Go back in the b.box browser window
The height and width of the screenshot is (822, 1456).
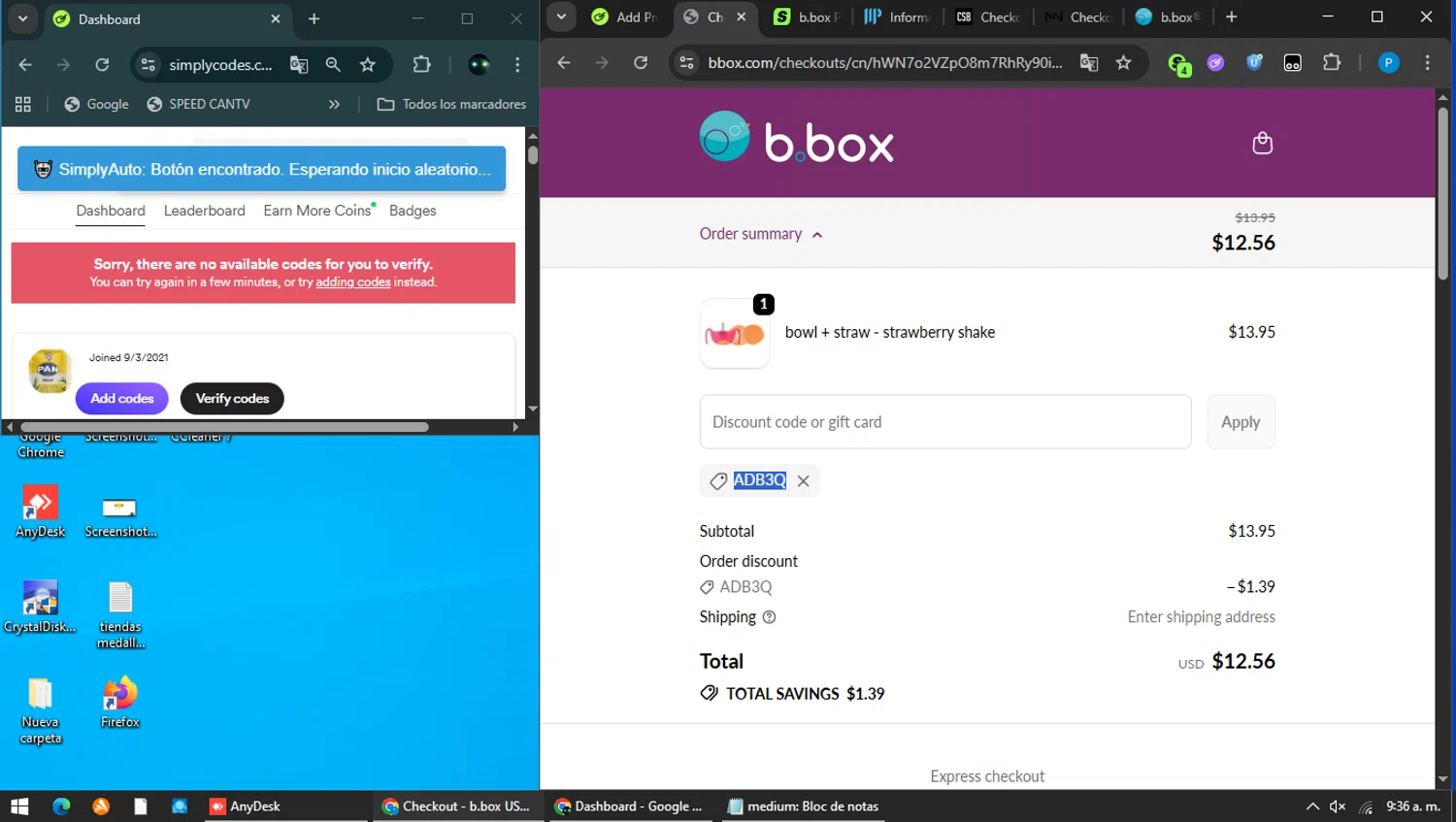pyautogui.click(x=564, y=63)
